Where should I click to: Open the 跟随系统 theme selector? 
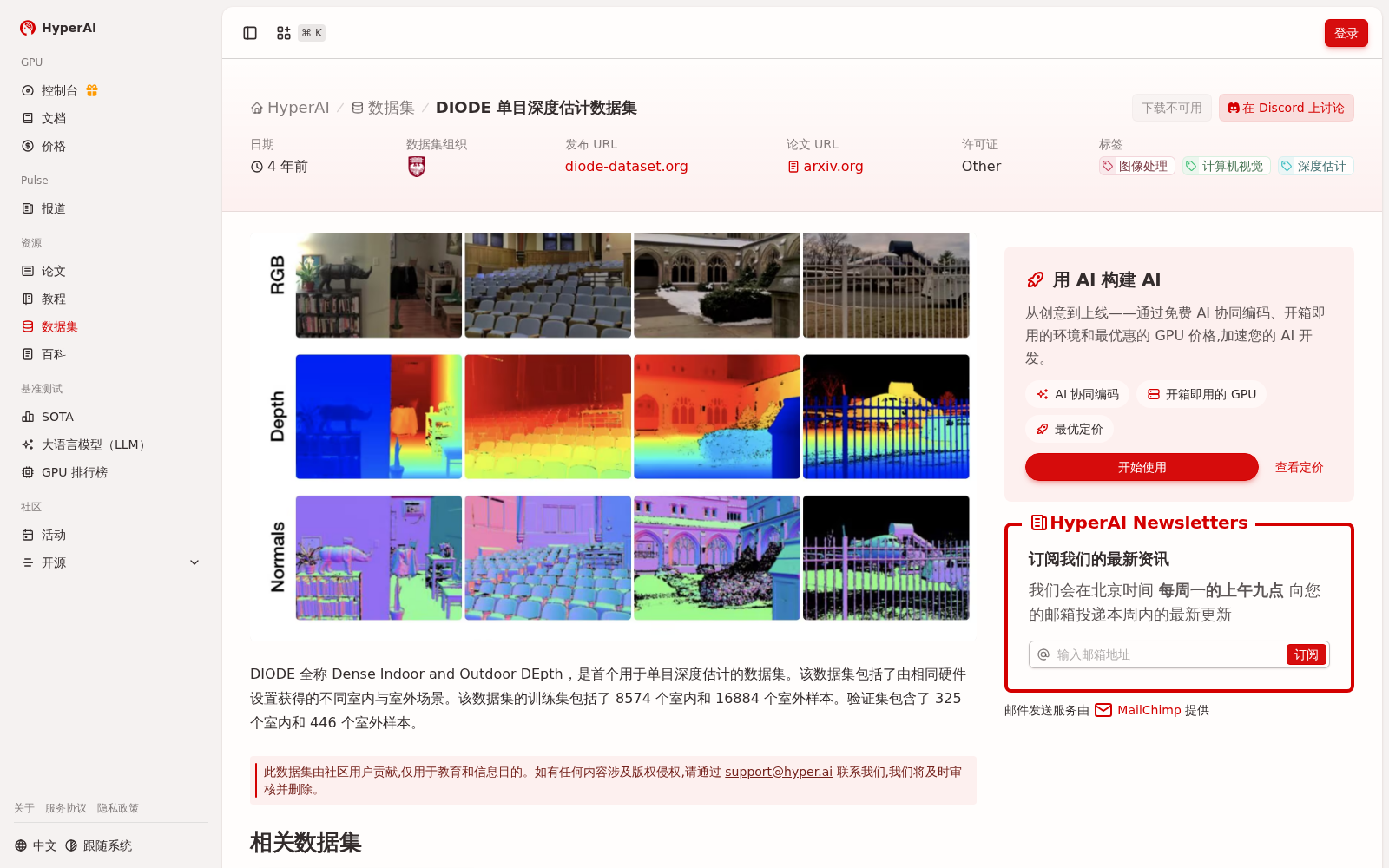click(99, 845)
